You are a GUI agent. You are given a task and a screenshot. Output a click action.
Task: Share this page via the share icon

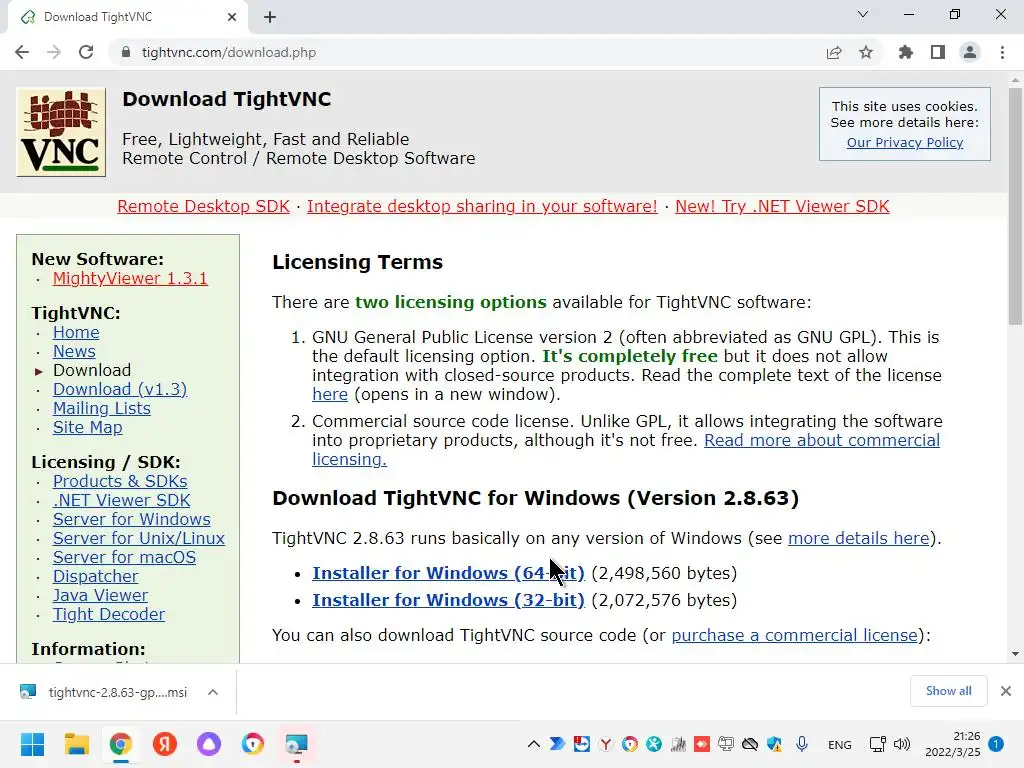(x=834, y=52)
